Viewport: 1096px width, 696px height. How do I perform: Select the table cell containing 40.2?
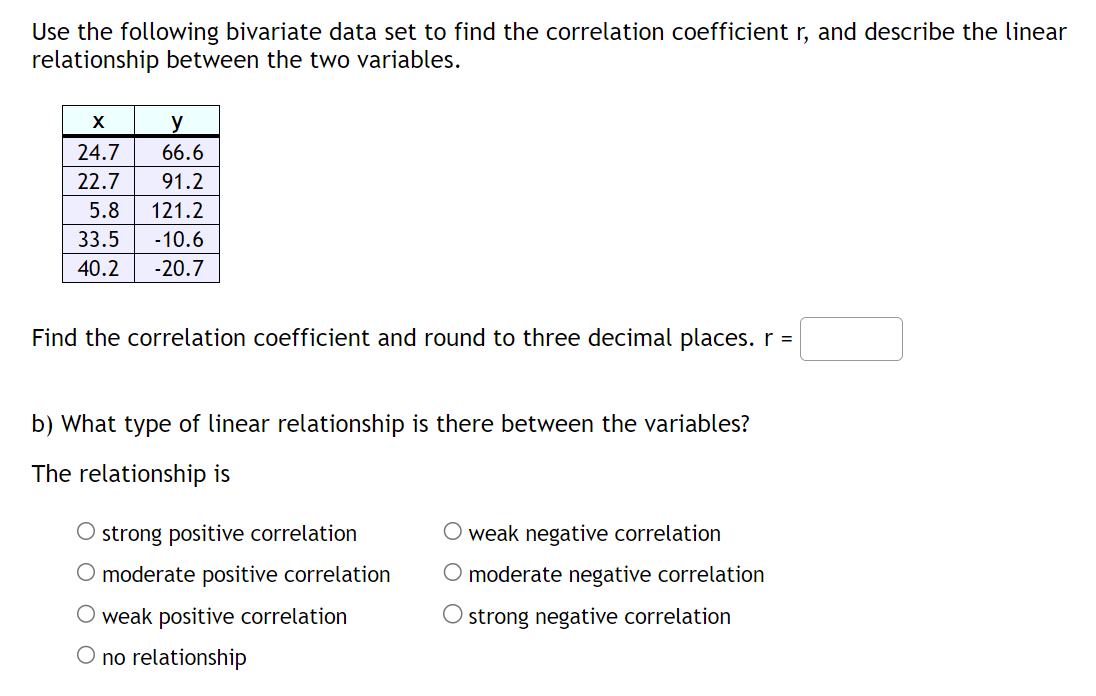click(98, 268)
